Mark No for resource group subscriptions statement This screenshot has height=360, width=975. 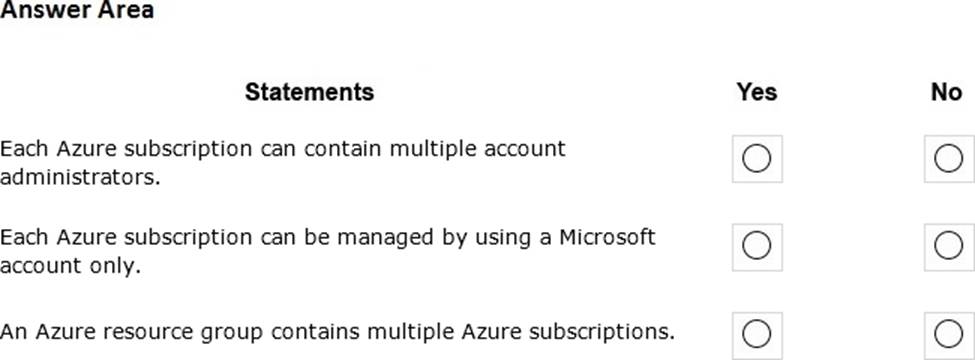point(948,335)
